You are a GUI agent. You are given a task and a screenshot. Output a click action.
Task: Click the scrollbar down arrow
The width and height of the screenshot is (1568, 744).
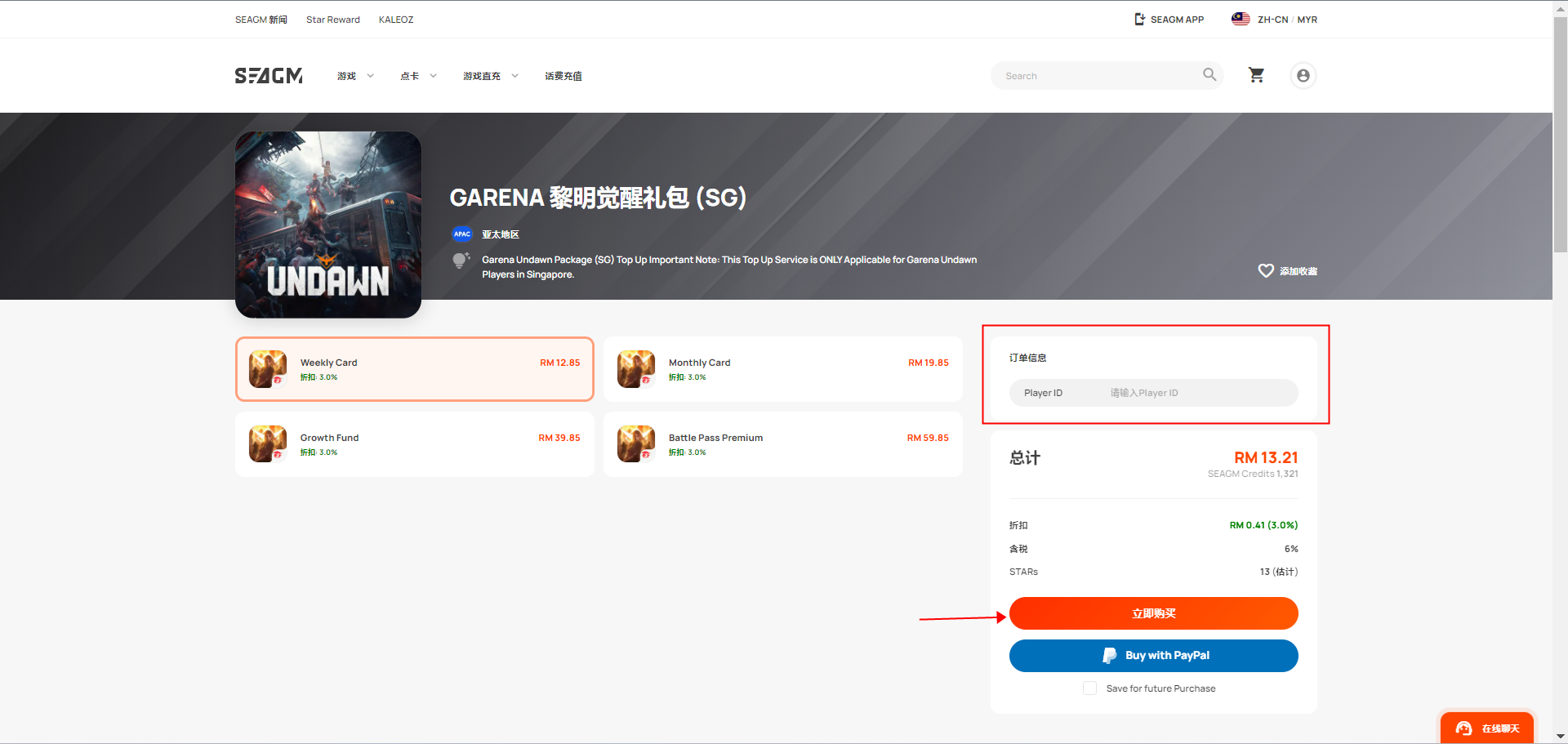pos(1560,736)
